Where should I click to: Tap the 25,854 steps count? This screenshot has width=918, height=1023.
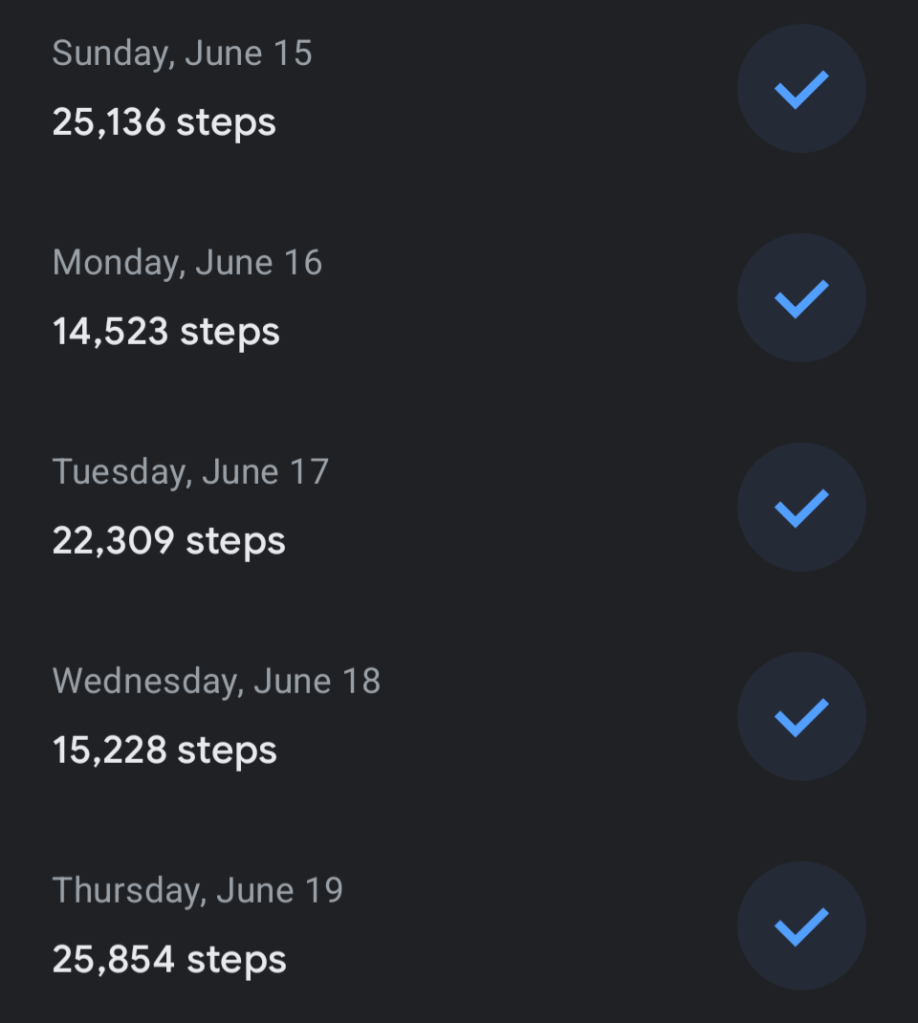tap(169, 960)
